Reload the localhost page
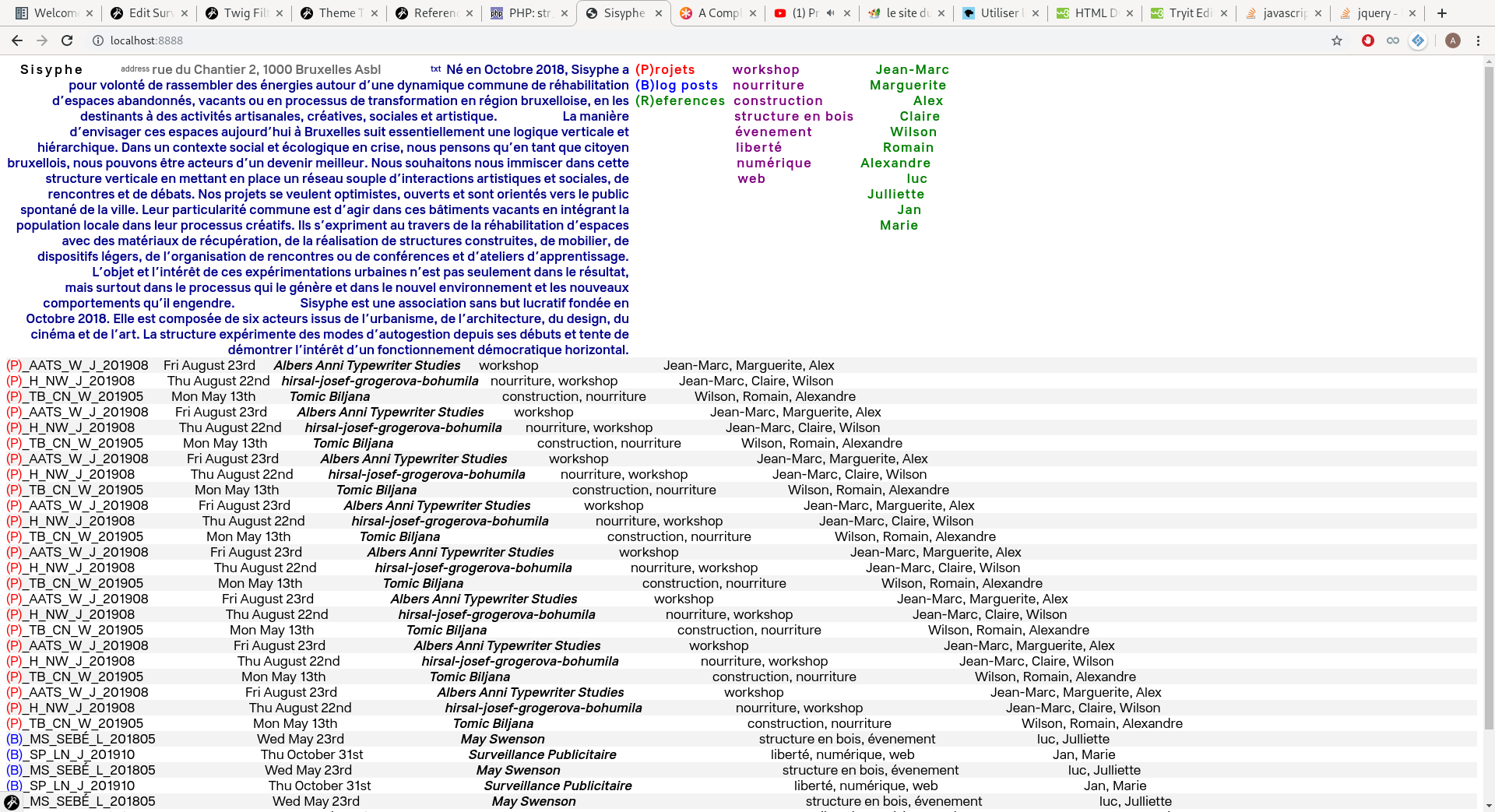The image size is (1495, 812). point(67,40)
